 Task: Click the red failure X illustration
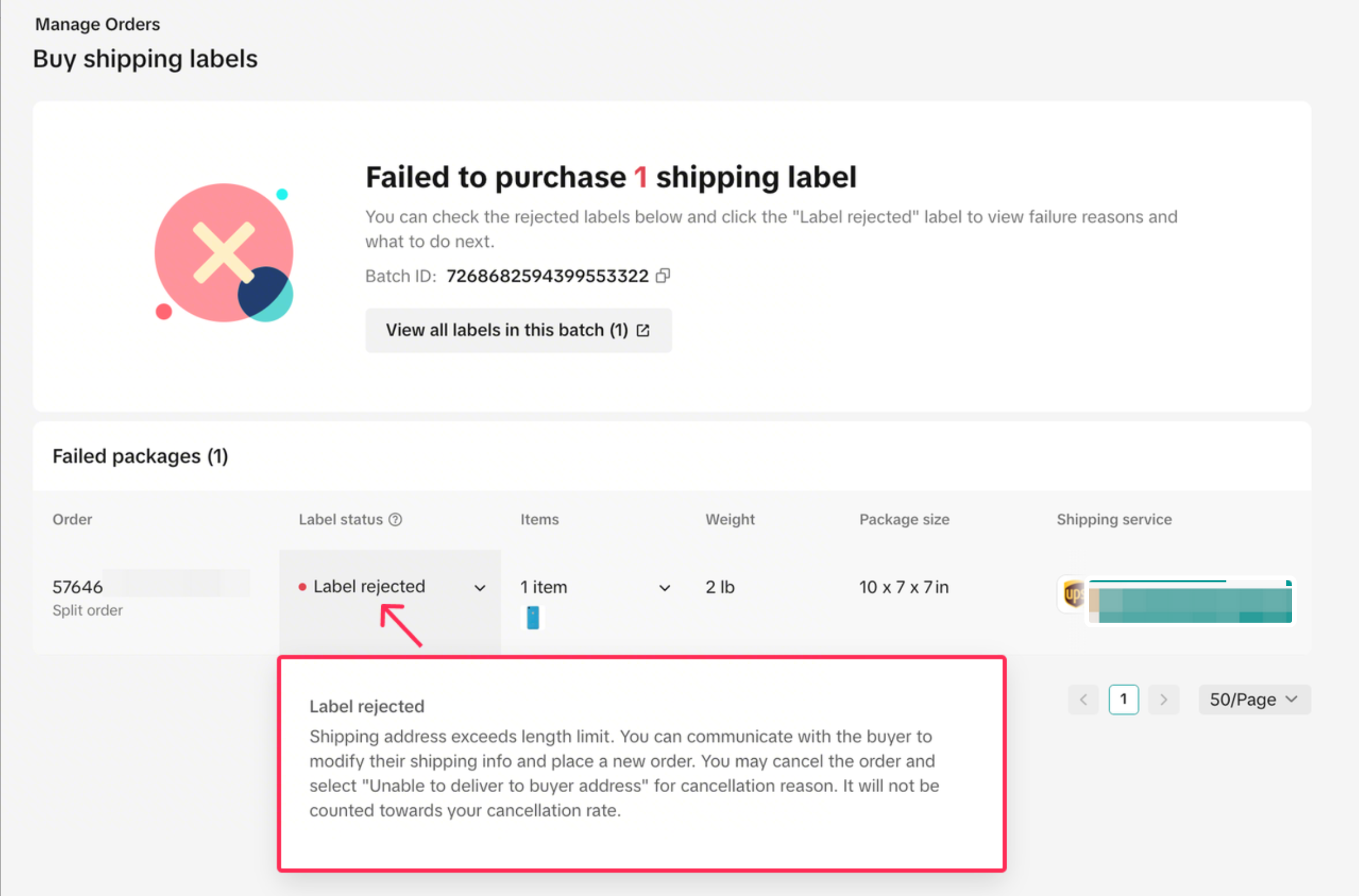click(x=224, y=253)
